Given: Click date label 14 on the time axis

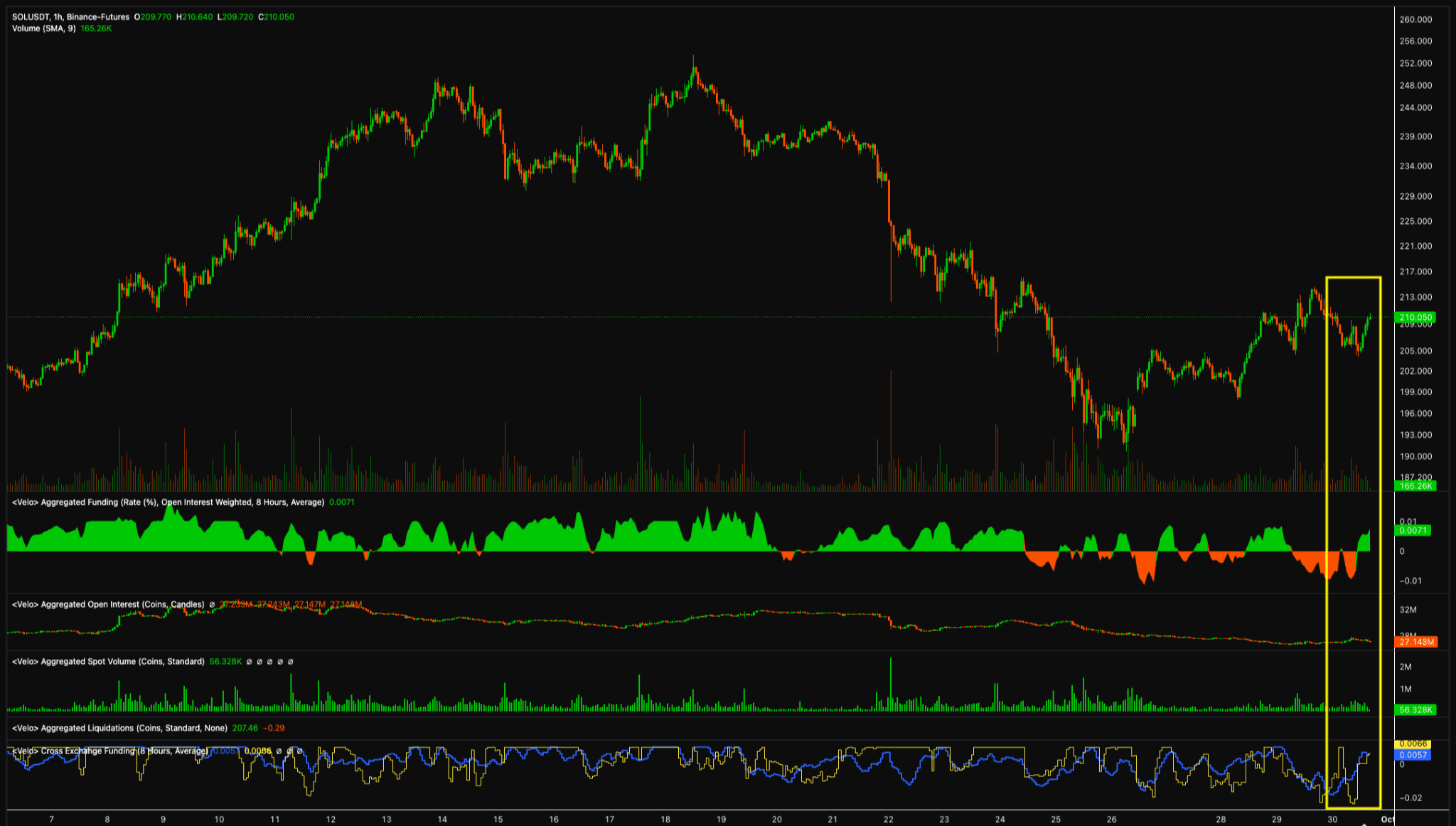Looking at the screenshot, I should [x=442, y=820].
